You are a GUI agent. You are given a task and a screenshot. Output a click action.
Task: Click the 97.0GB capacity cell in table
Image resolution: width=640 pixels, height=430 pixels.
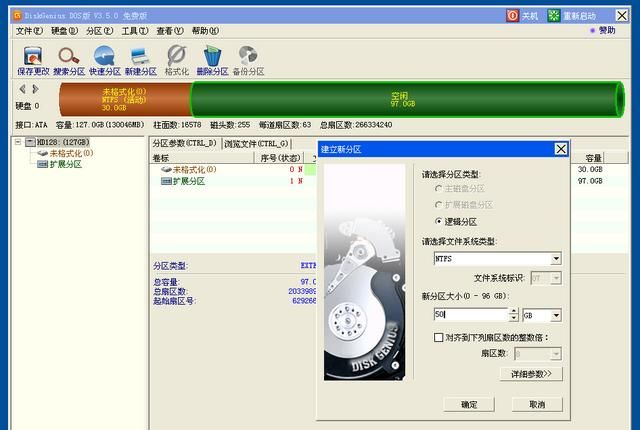pos(590,181)
